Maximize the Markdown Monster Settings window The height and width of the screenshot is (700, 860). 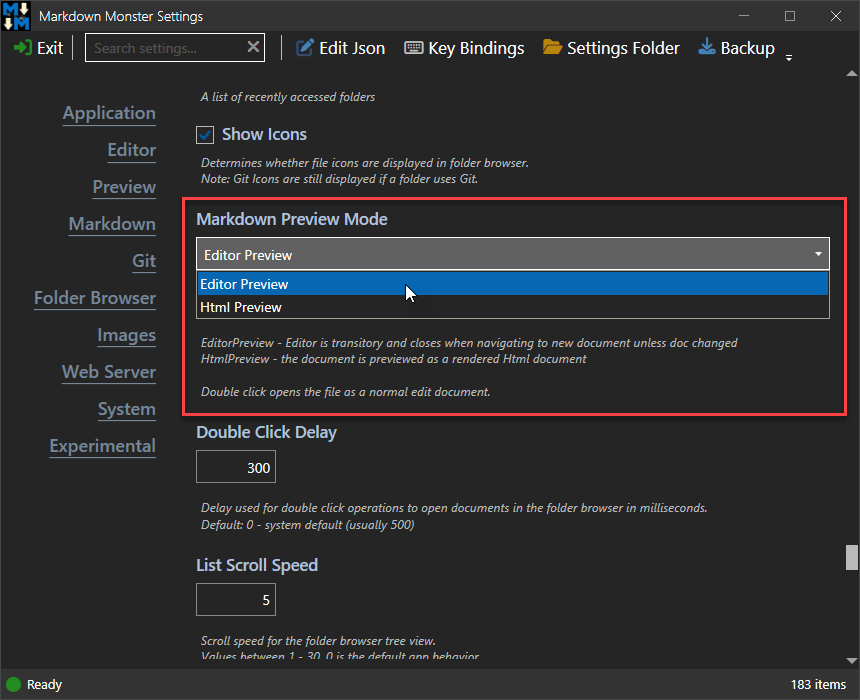coord(790,16)
